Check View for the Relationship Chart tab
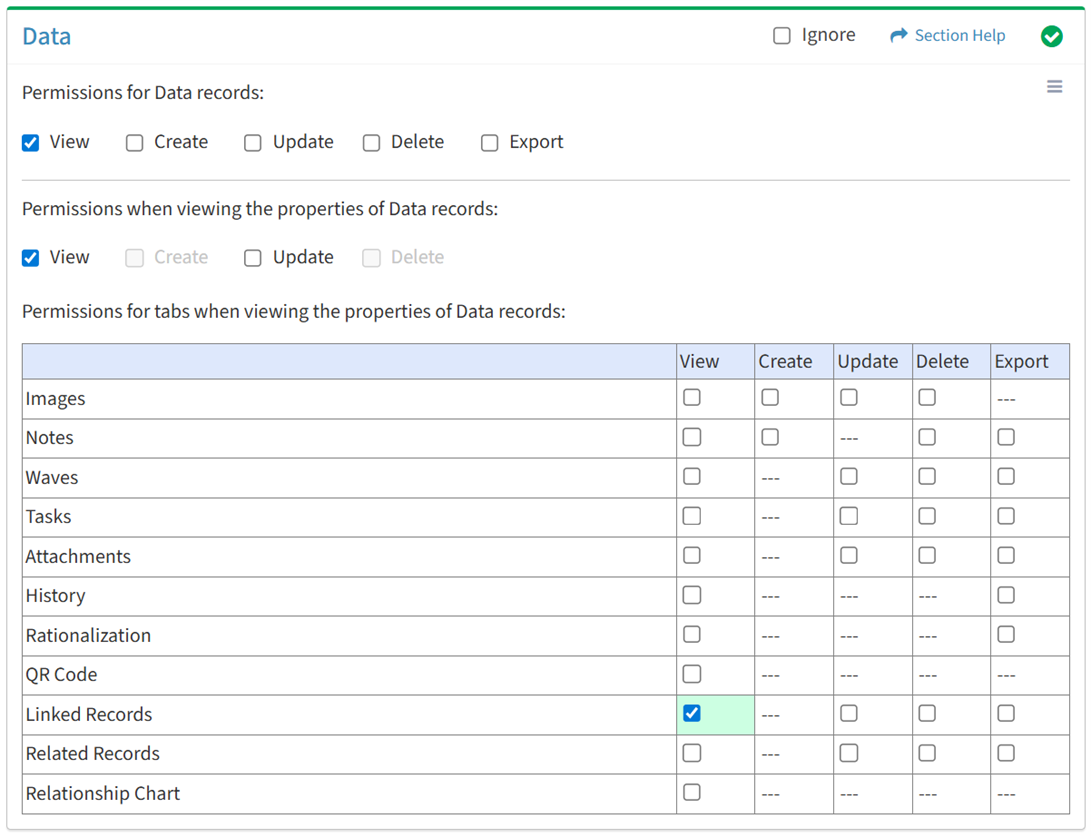This screenshot has width=1091, height=838. pos(692,793)
